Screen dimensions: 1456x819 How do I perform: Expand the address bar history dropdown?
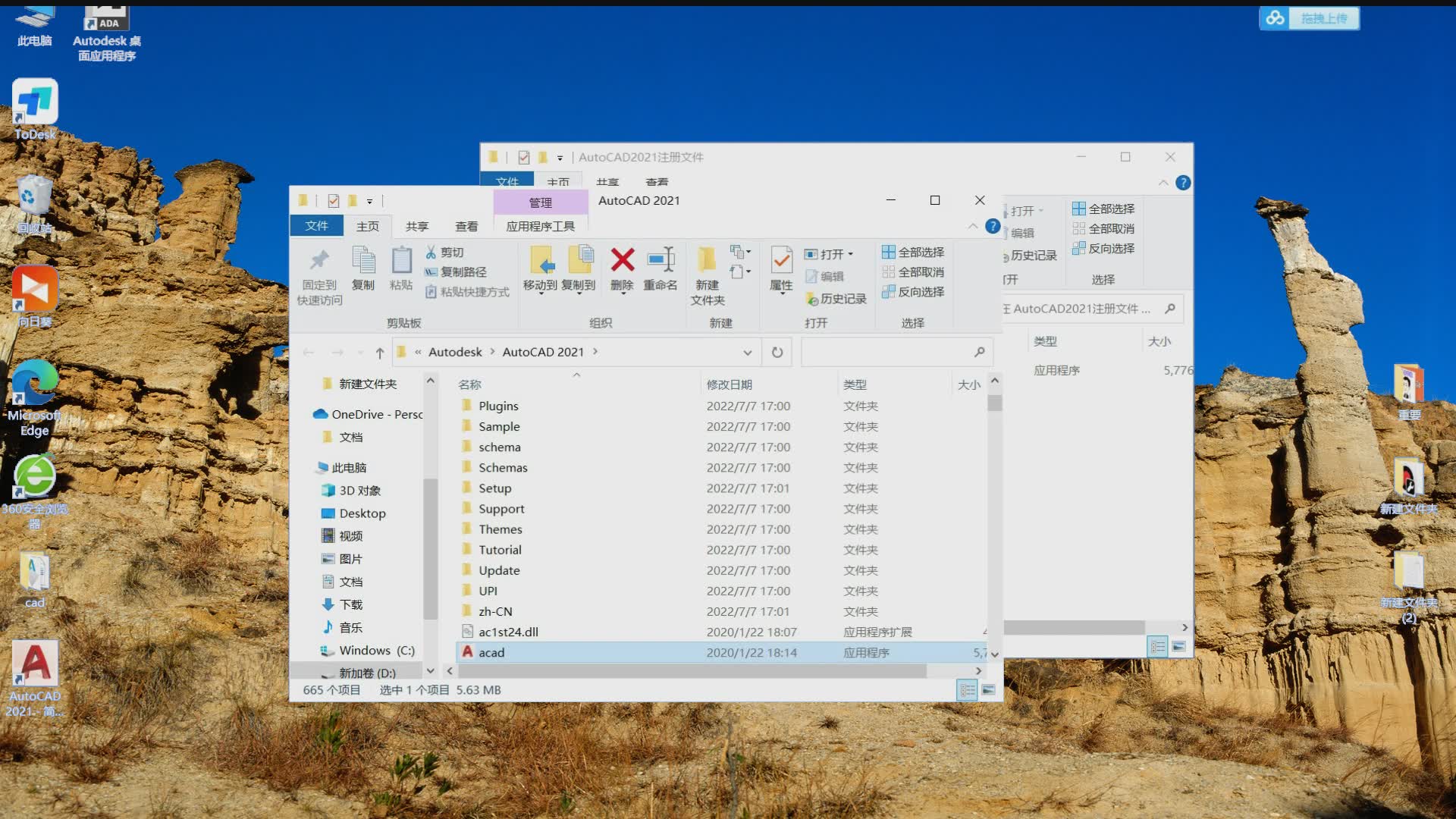point(748,352)
